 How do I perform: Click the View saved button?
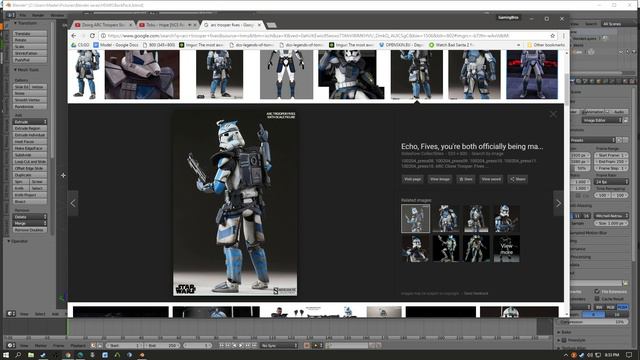click(x=491, y=179)
